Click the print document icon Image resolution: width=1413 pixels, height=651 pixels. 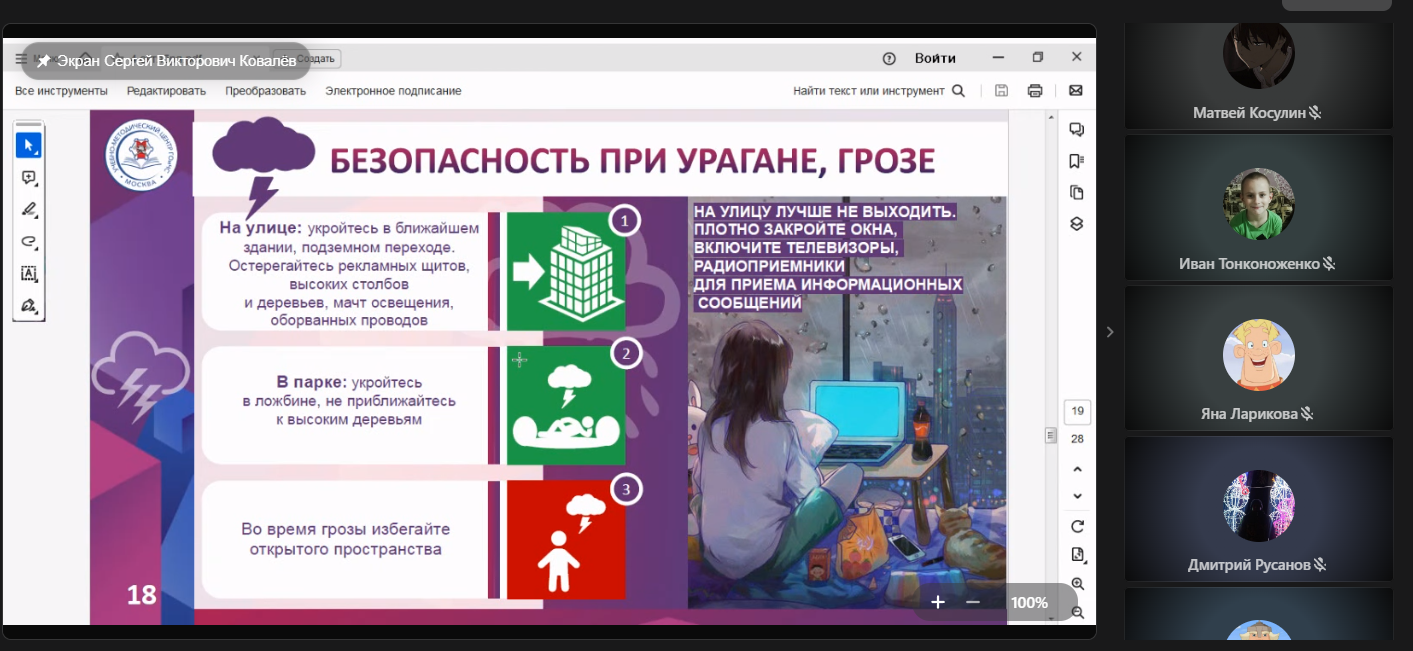tap(1035, 91)
